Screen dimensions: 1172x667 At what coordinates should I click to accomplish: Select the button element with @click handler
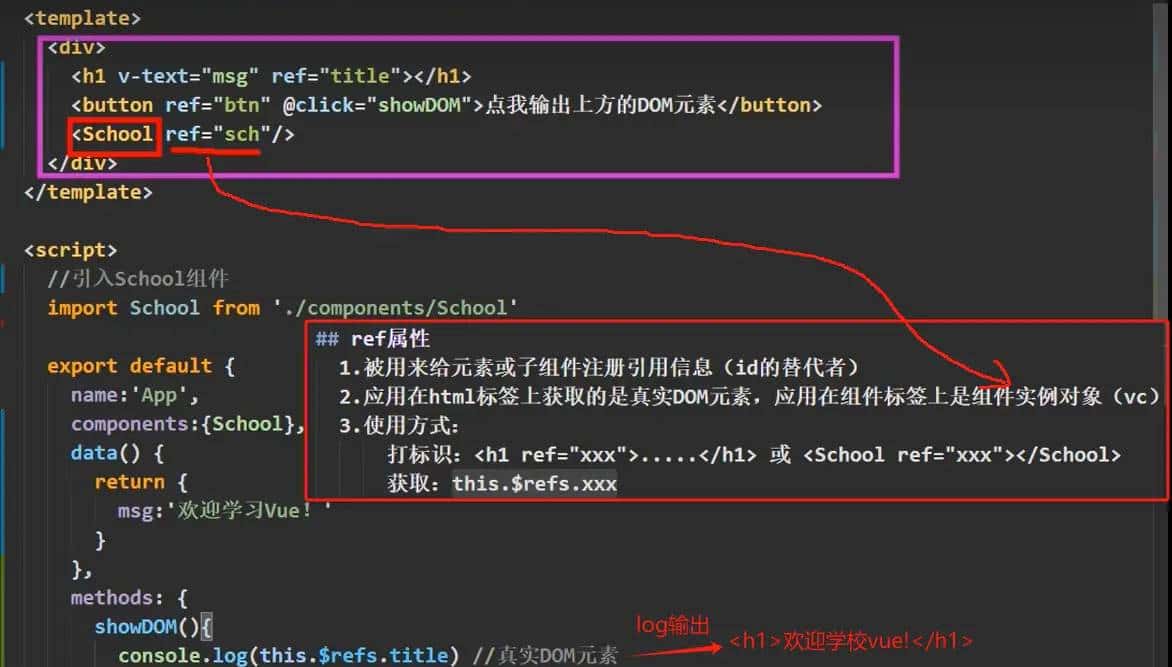[300, 104]
